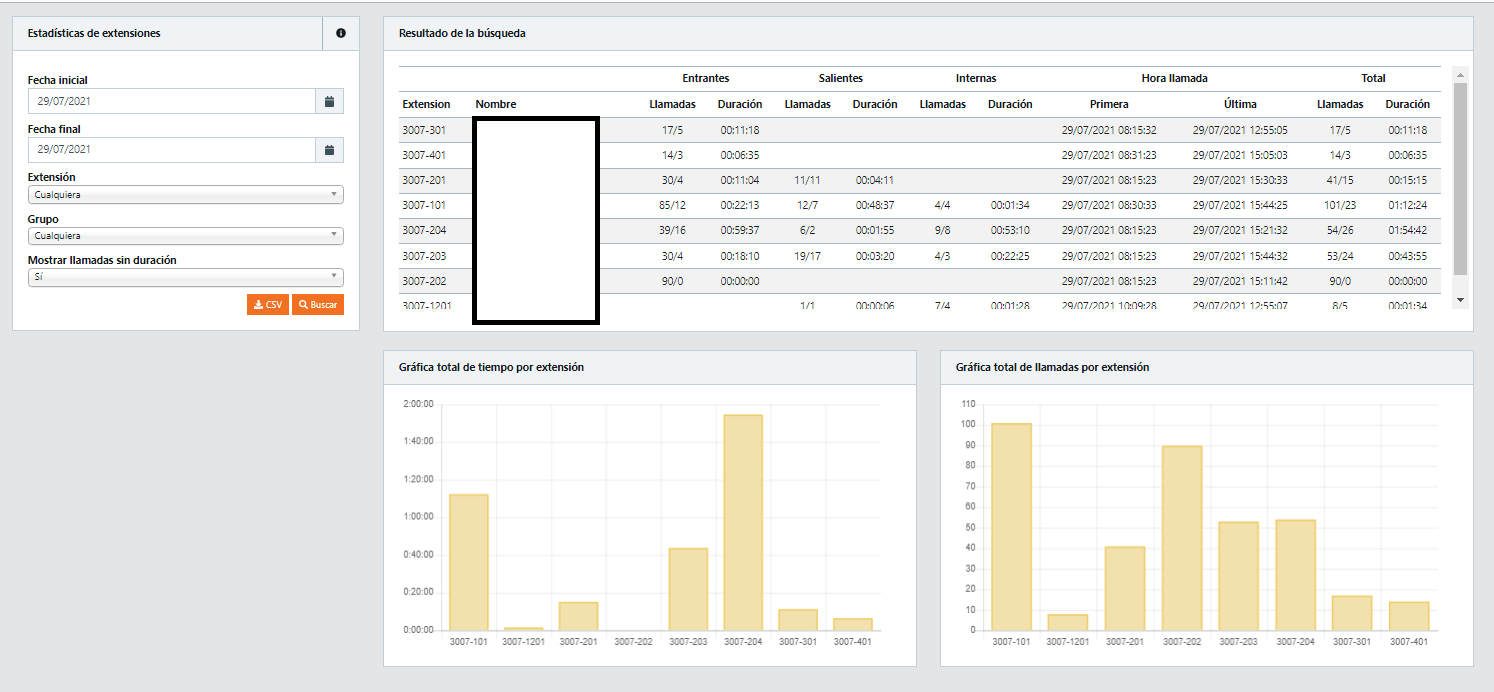Click the Nombre column header
1494x692 pixels.
point(496,104)
